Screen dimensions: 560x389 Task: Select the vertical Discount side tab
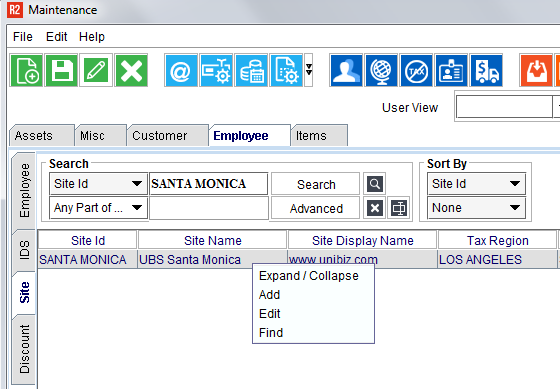click(x=24, y=349)
